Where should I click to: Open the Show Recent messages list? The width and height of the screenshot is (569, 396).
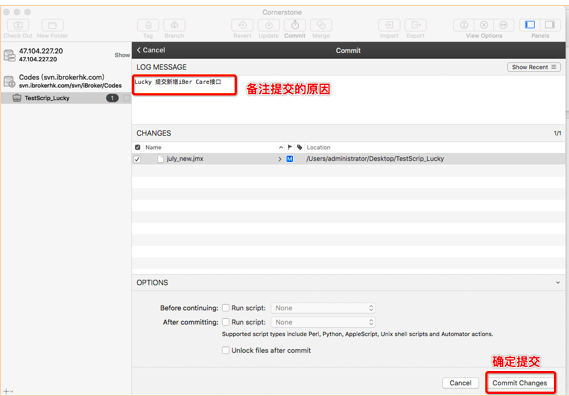(534, 67)
